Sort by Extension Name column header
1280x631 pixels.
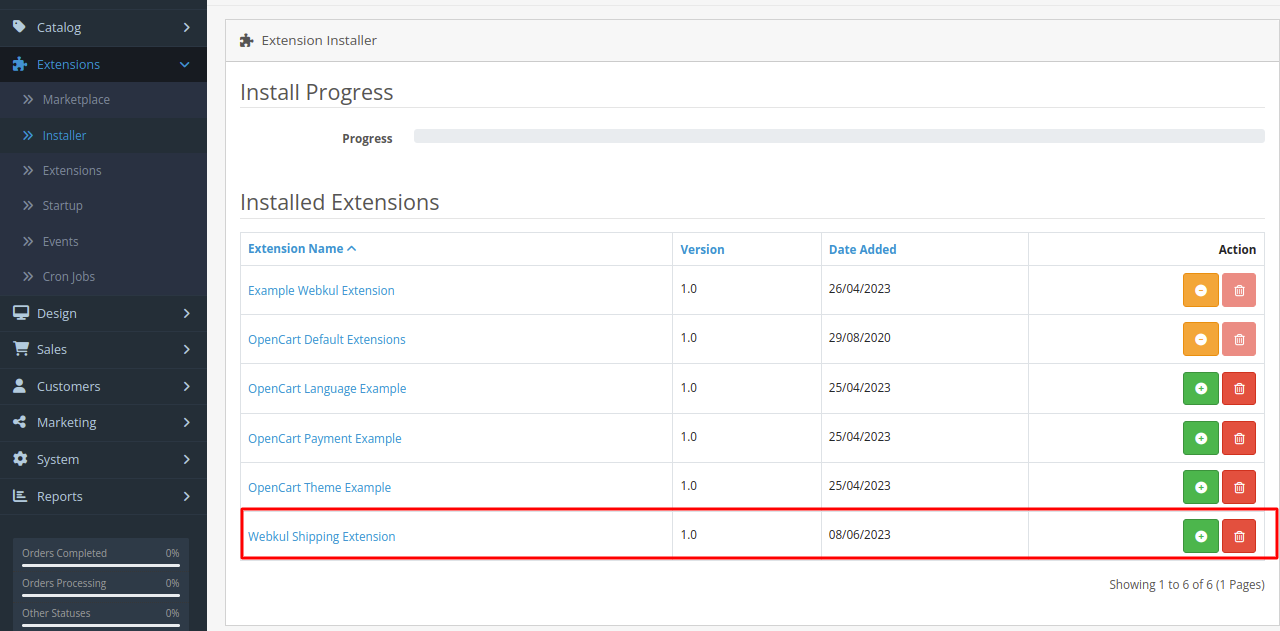[x=302, y=249]
